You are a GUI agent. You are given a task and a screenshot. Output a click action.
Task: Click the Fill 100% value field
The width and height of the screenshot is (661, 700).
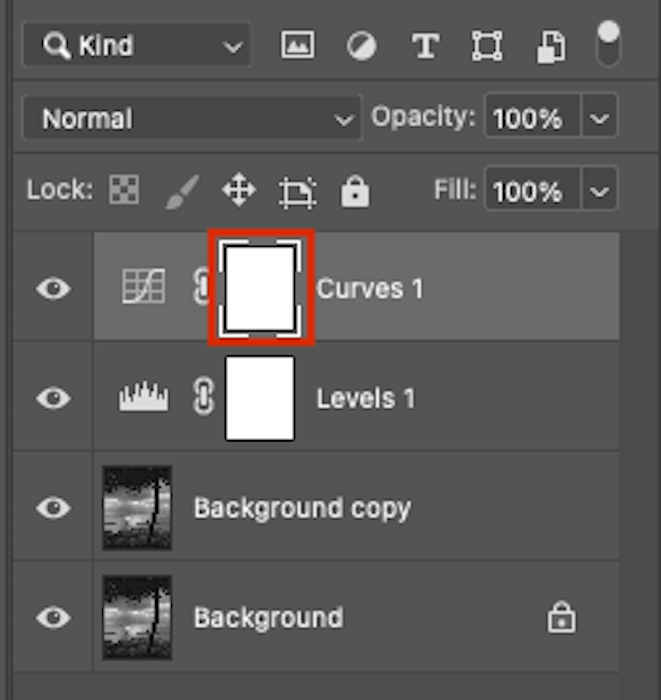coord(532,191)
